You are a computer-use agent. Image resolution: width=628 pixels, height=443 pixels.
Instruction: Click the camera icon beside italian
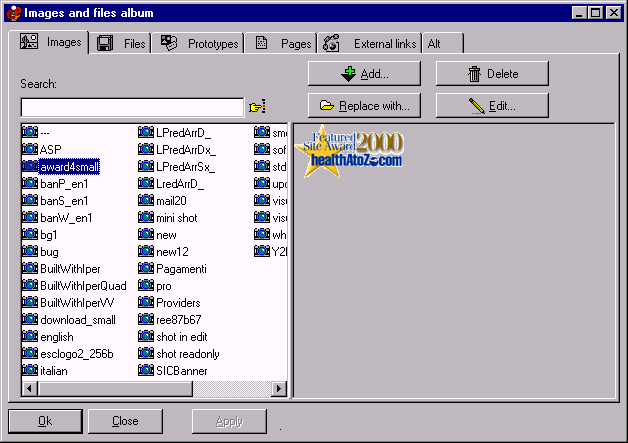coord(30,370)
